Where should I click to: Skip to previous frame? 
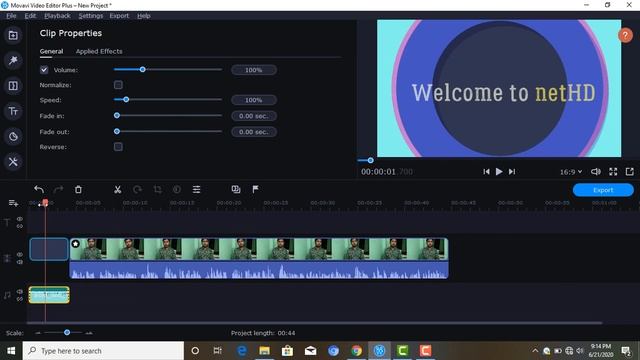tap(486, 172)
